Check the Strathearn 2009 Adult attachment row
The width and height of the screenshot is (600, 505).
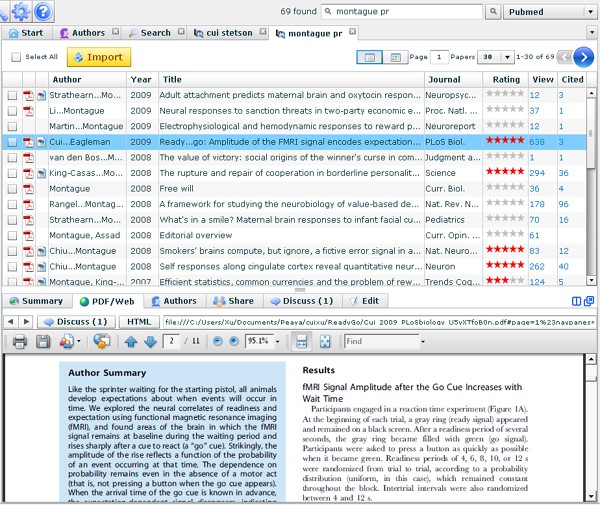[x=12, y=95]
